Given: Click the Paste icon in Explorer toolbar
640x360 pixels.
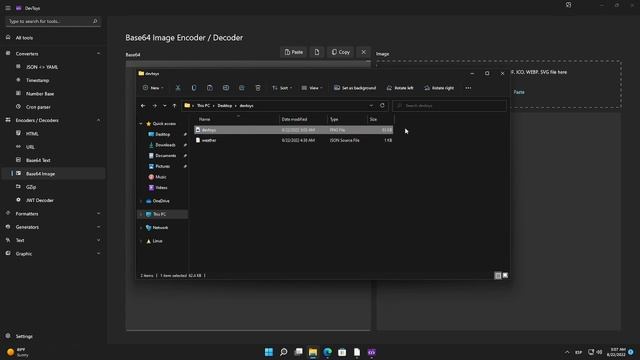Looking at the screenshot, I should click(210, 88).
